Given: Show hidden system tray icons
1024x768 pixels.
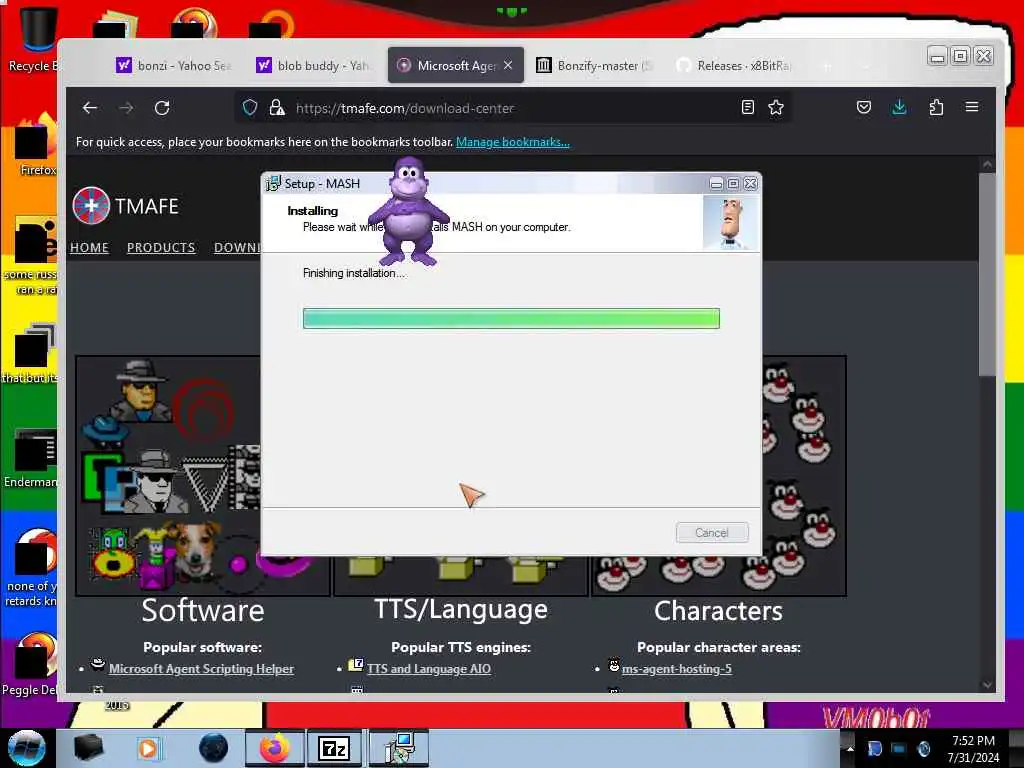Looking at the screenshot, I should point(850,749).
